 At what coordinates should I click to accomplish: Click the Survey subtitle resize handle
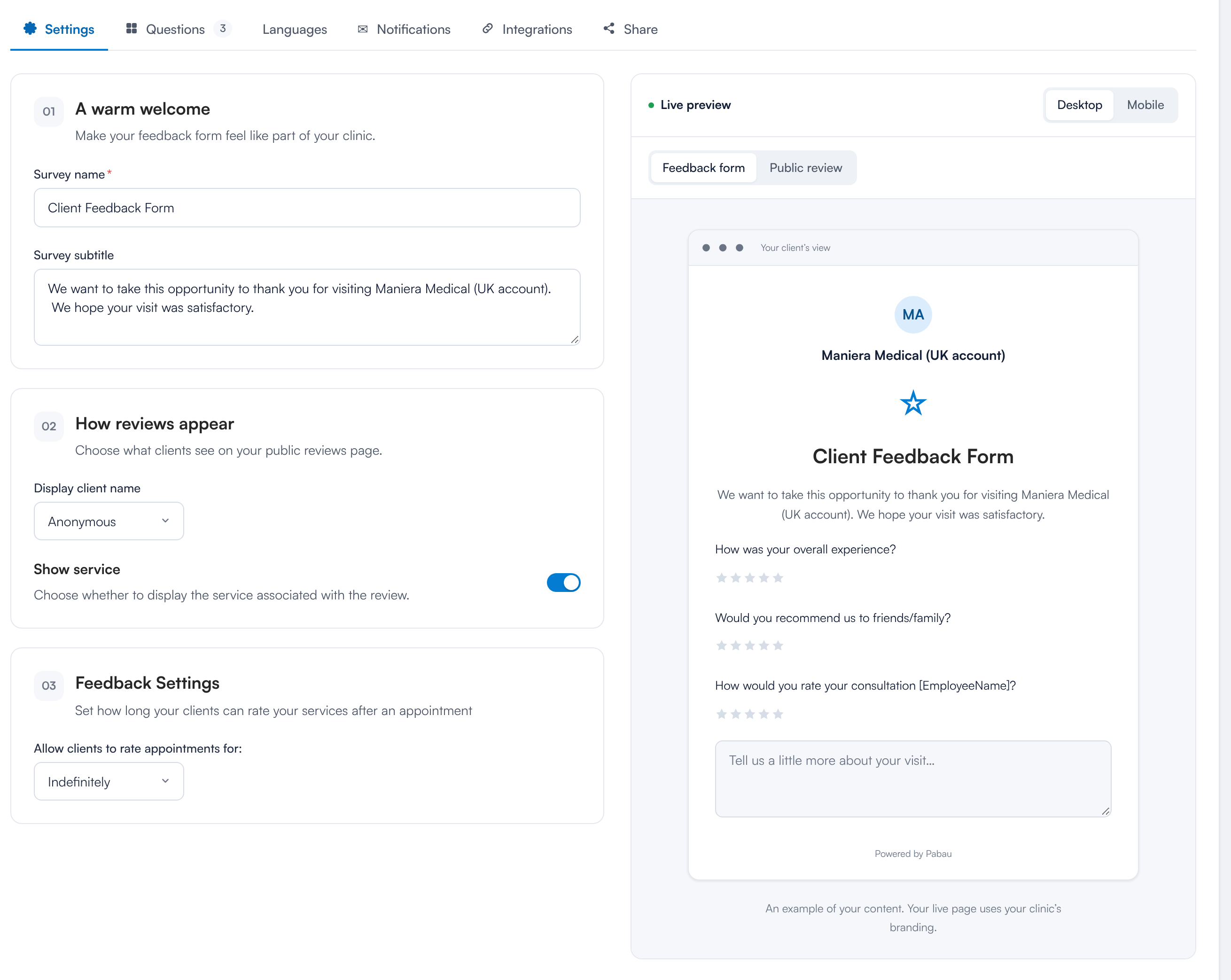[575, 340]
